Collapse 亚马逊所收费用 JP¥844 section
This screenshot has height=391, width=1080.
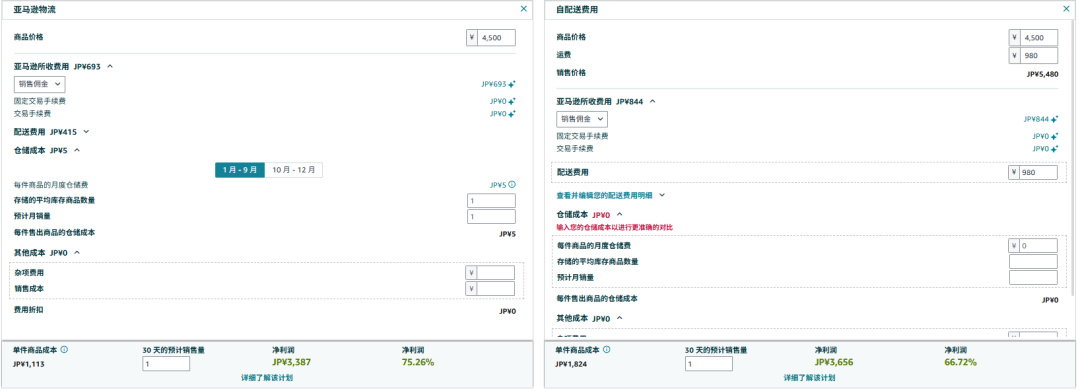tap(652, 101)
